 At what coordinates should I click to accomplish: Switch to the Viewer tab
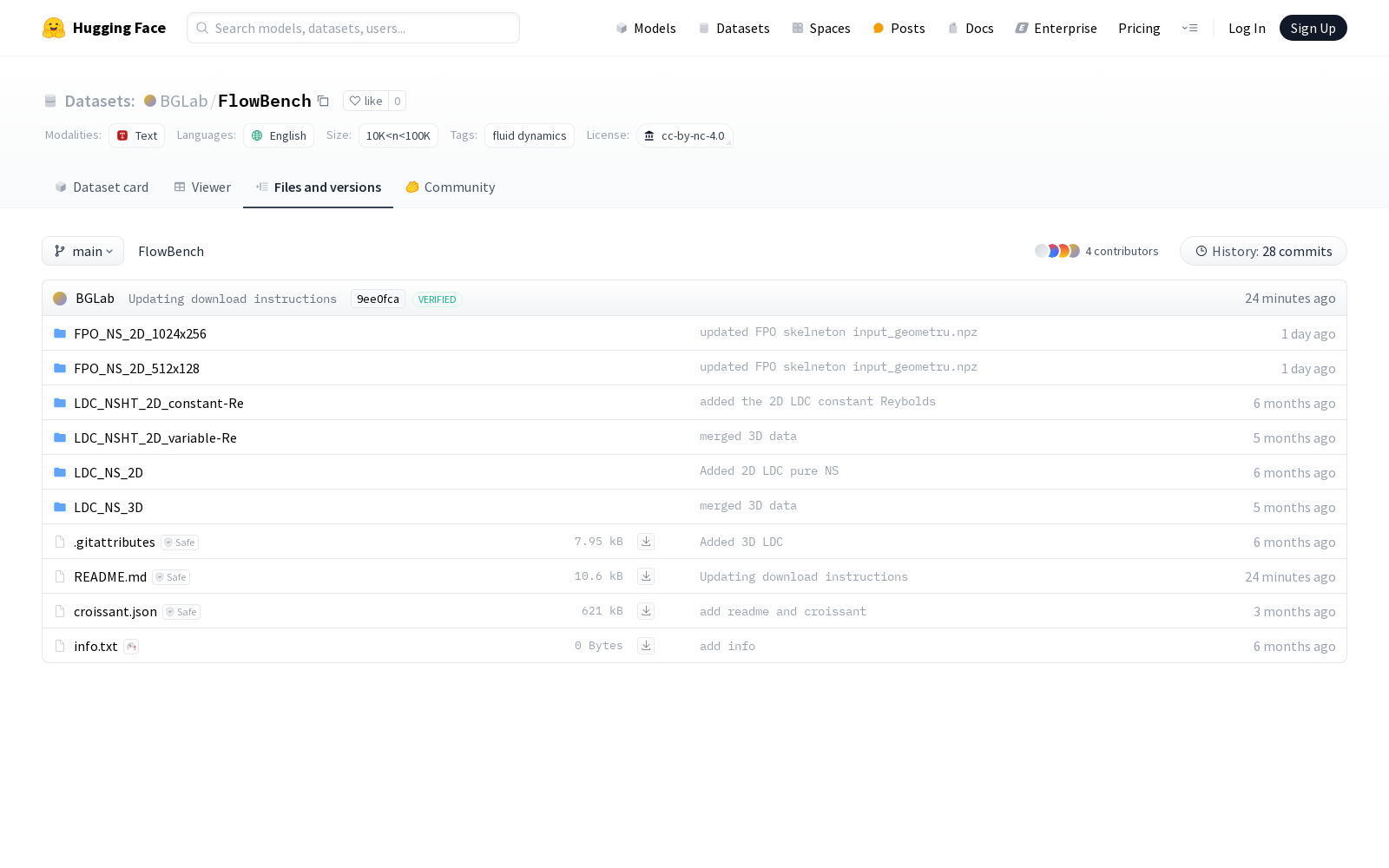tap(202, 187)
